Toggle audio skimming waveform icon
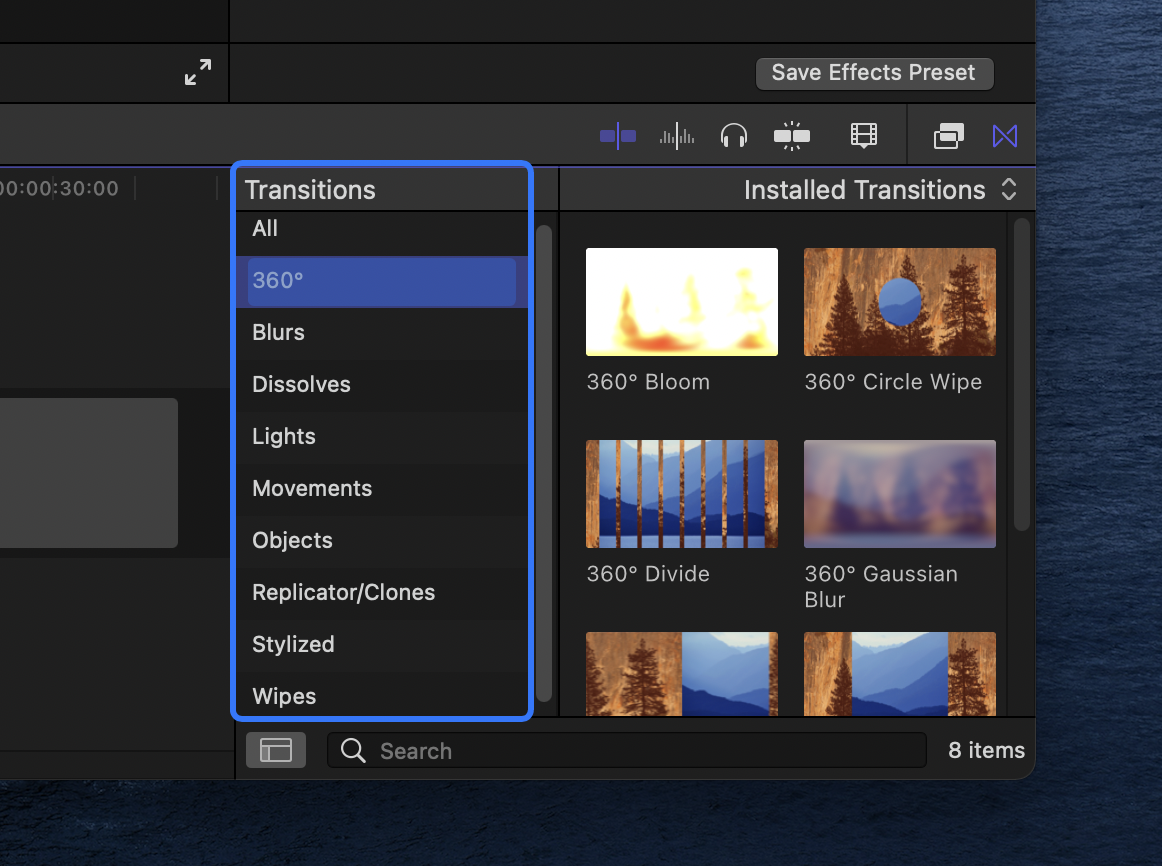 (x=677, y=136)
